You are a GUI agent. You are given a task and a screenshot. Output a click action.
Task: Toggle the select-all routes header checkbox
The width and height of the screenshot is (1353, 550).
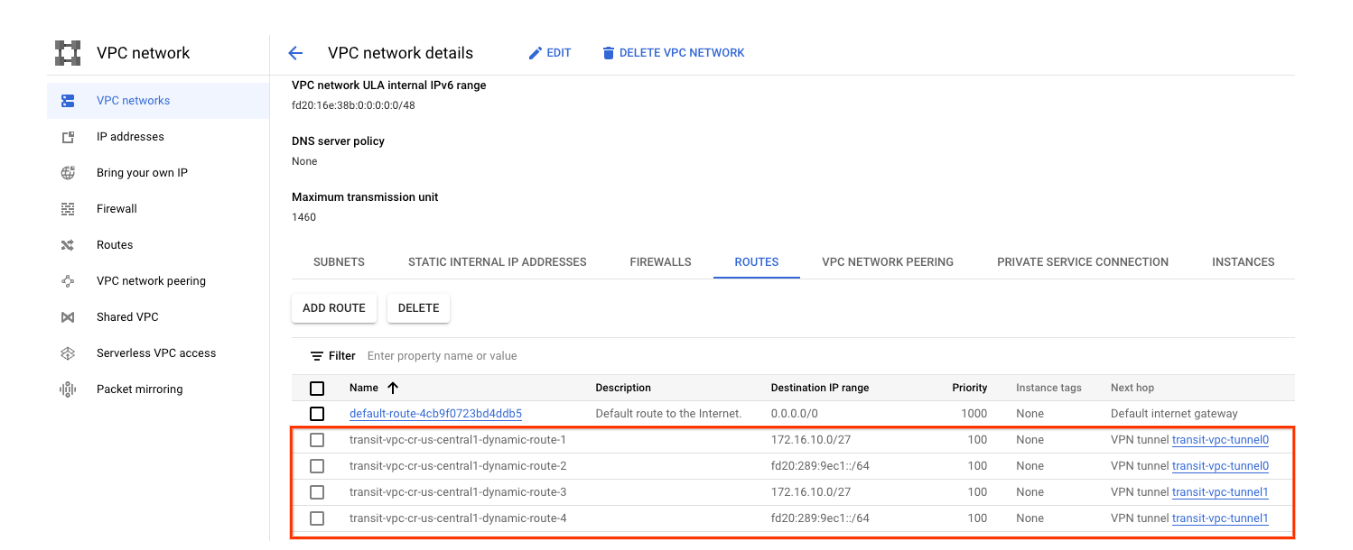click(317, 388)
